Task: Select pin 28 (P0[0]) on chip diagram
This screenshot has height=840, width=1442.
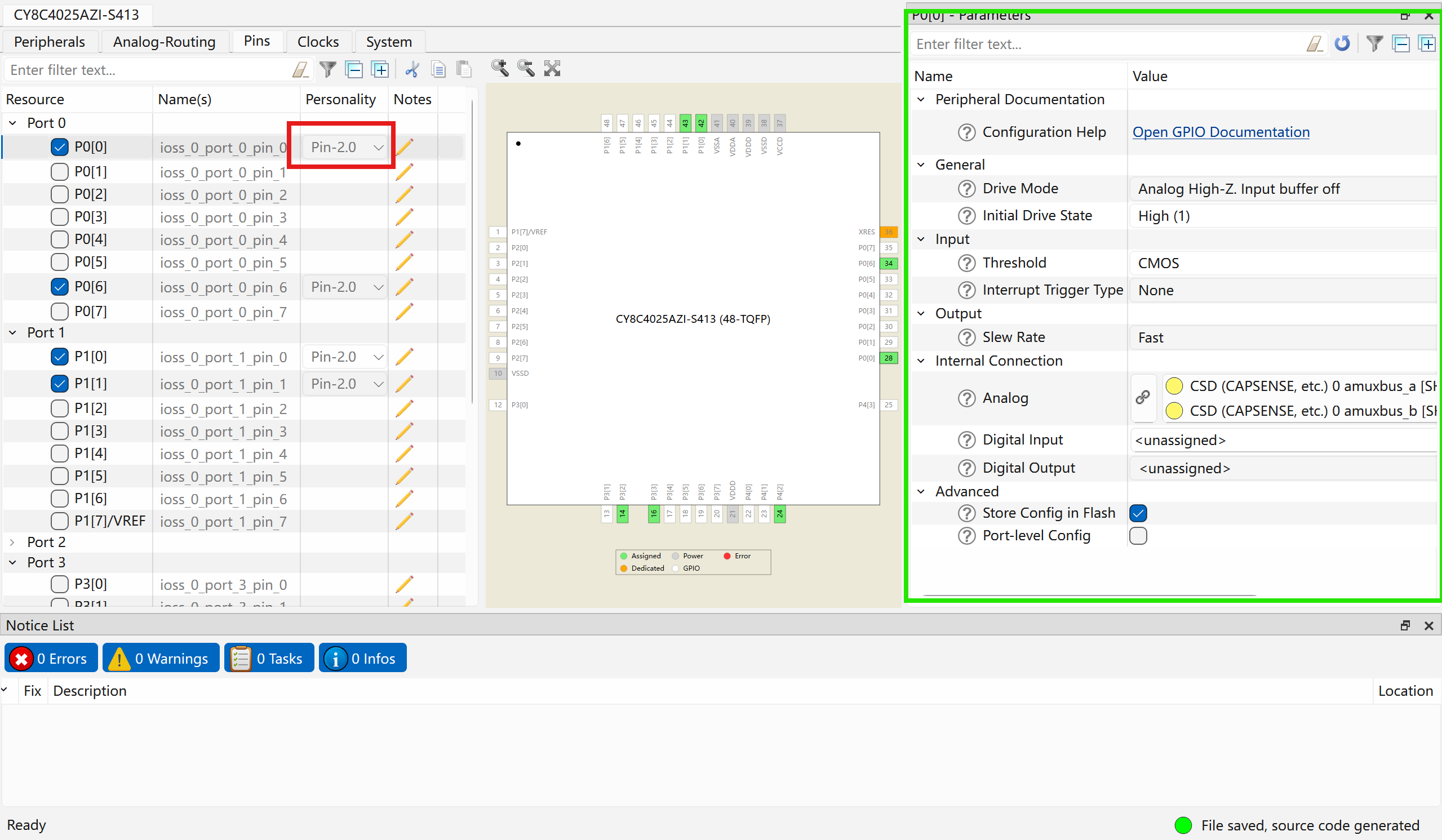Action: click(x=889, y=358)
